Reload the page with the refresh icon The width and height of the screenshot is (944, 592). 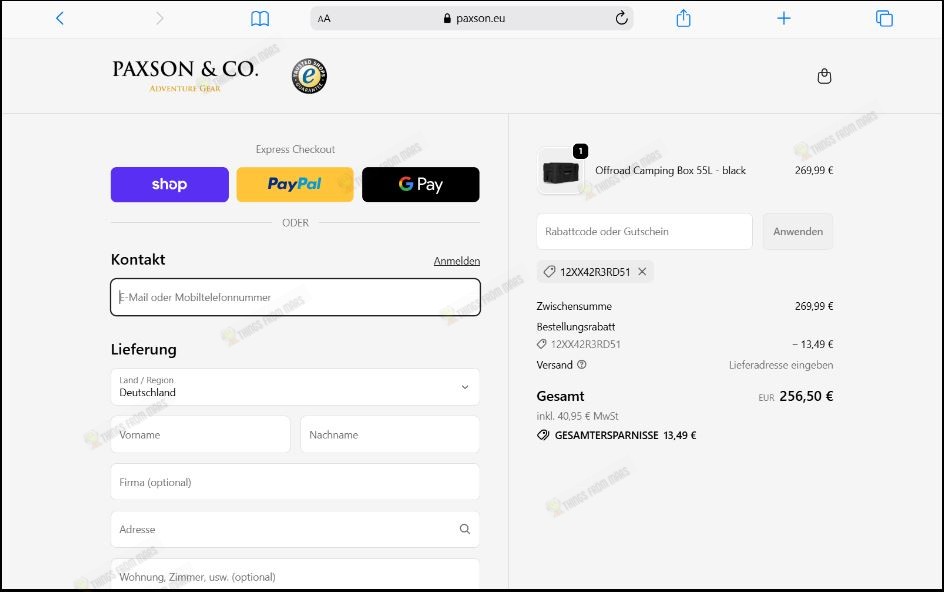(x=620, y=17)
